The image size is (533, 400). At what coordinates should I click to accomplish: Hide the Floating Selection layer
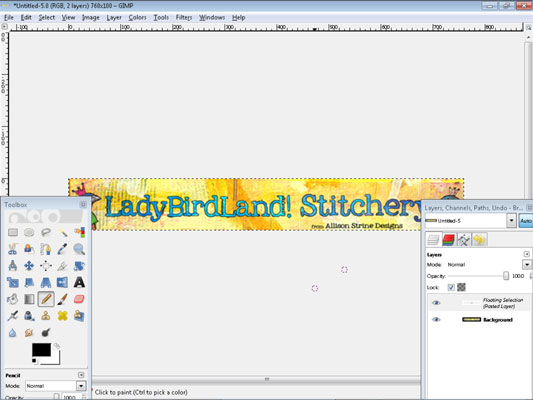pyautogui.click(x=436, y=303)
